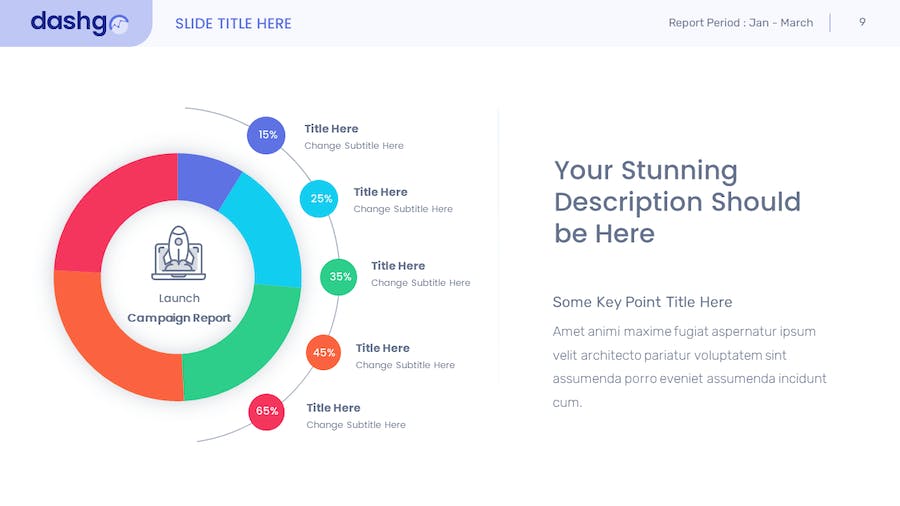Click the Campaign Report label
Image resolution: width=900 pixels, height=506 pixels.
pos(179,318)
